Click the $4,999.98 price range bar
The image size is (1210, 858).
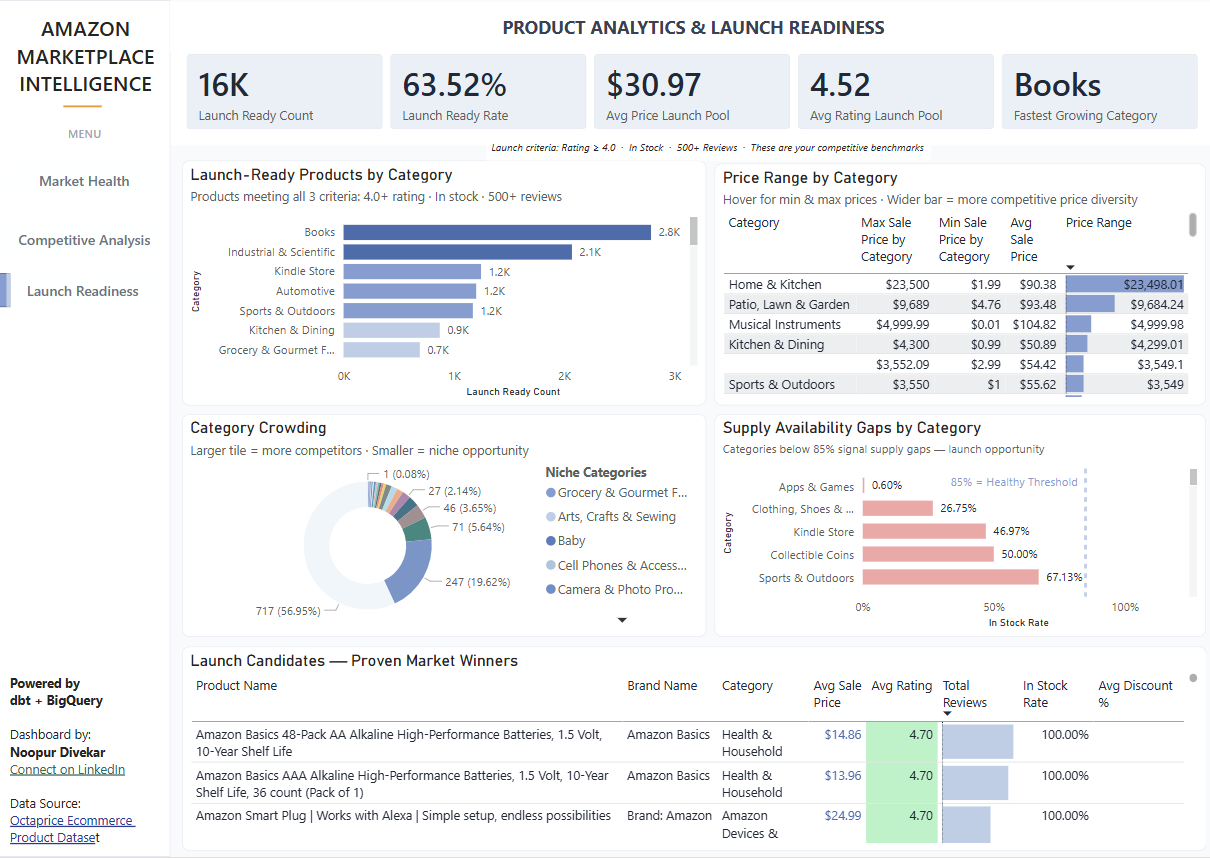click(1078, 324)
